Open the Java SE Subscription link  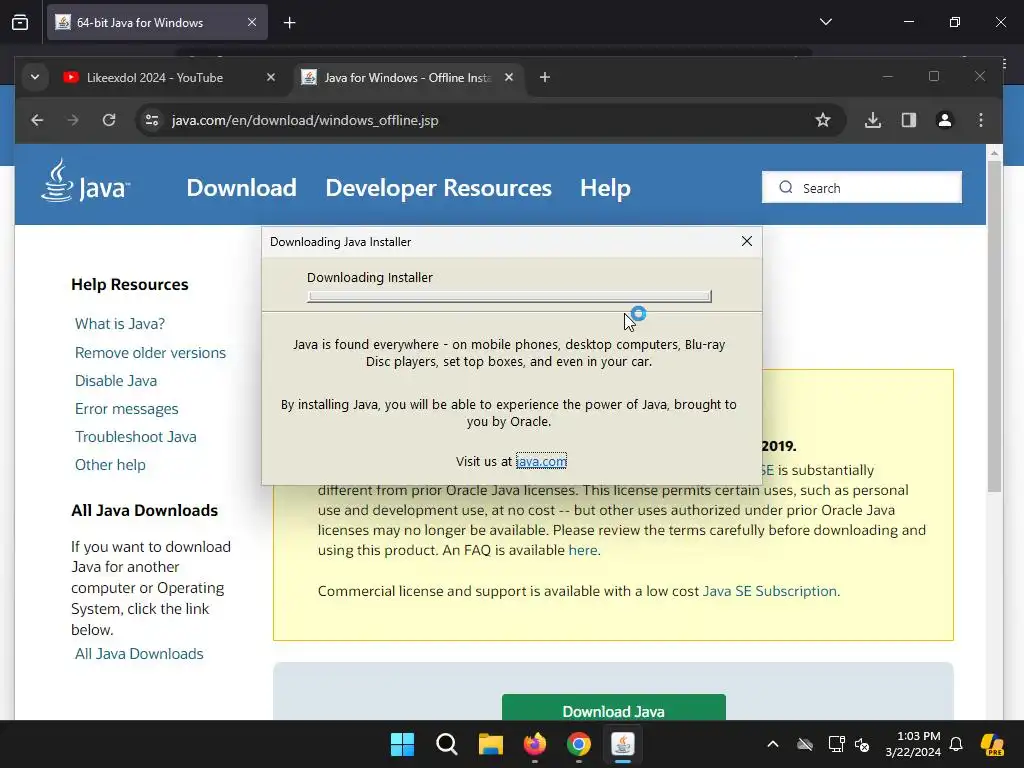pos(769,591)
